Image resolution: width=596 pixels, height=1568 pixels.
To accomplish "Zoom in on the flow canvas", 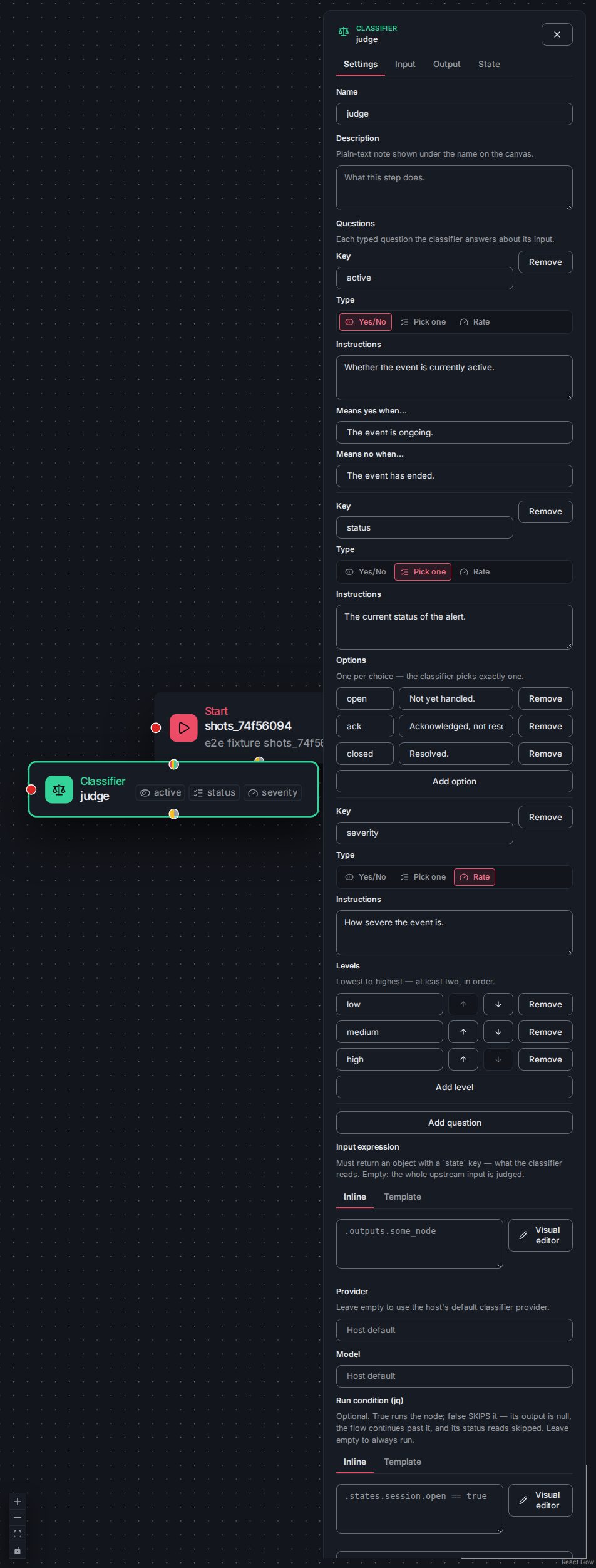I will point(18,1502).
